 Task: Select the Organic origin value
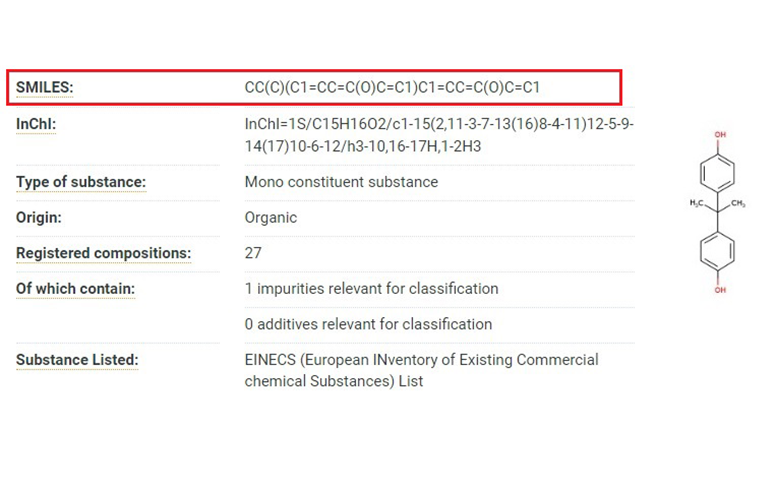(271, 217)
